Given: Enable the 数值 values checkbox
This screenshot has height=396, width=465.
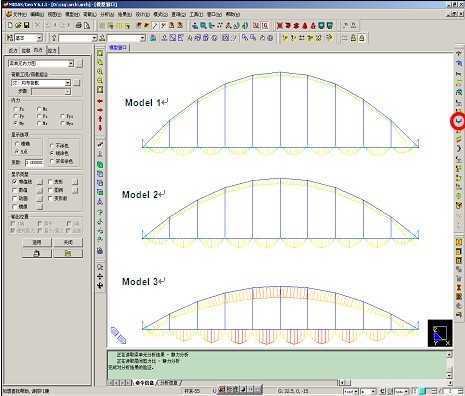Looking at the screenshot, I should pyautogui.click(x=14, y=190).
